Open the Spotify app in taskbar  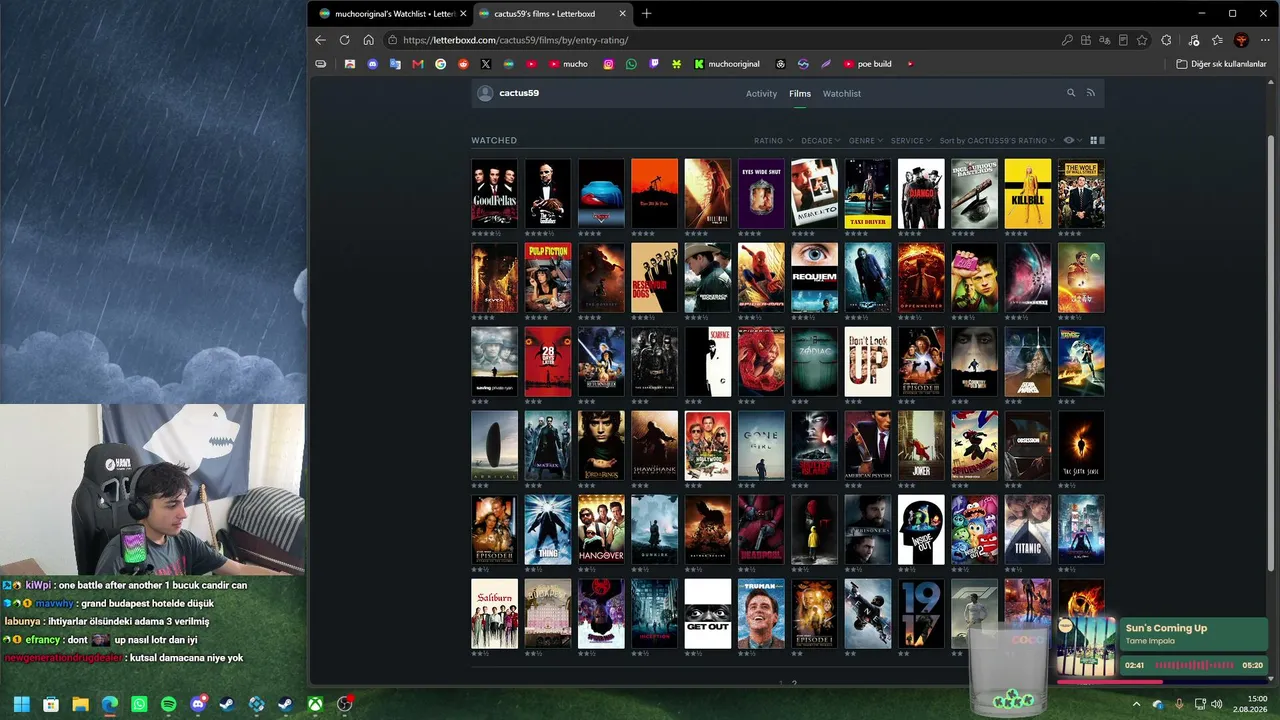click(168, 704)
